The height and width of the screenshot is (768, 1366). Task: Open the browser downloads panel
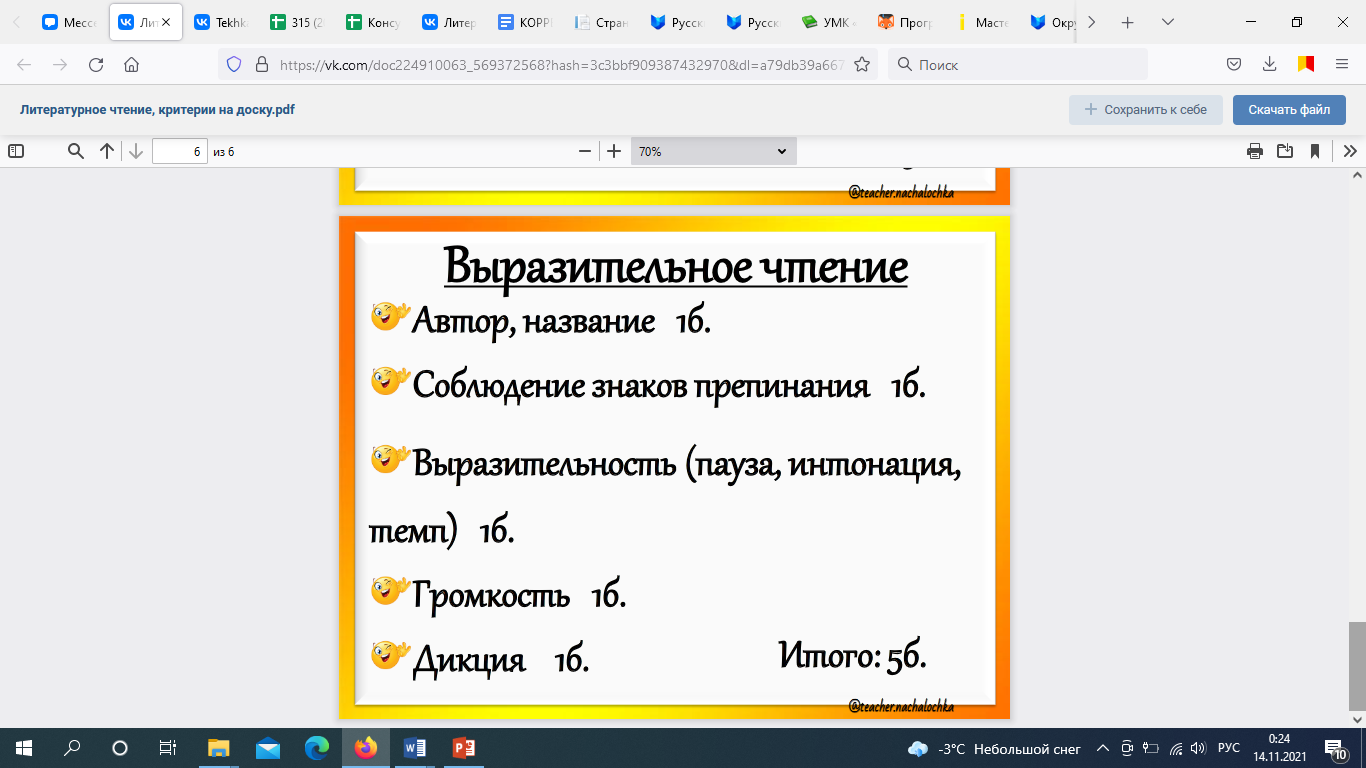click(1269, 65)
